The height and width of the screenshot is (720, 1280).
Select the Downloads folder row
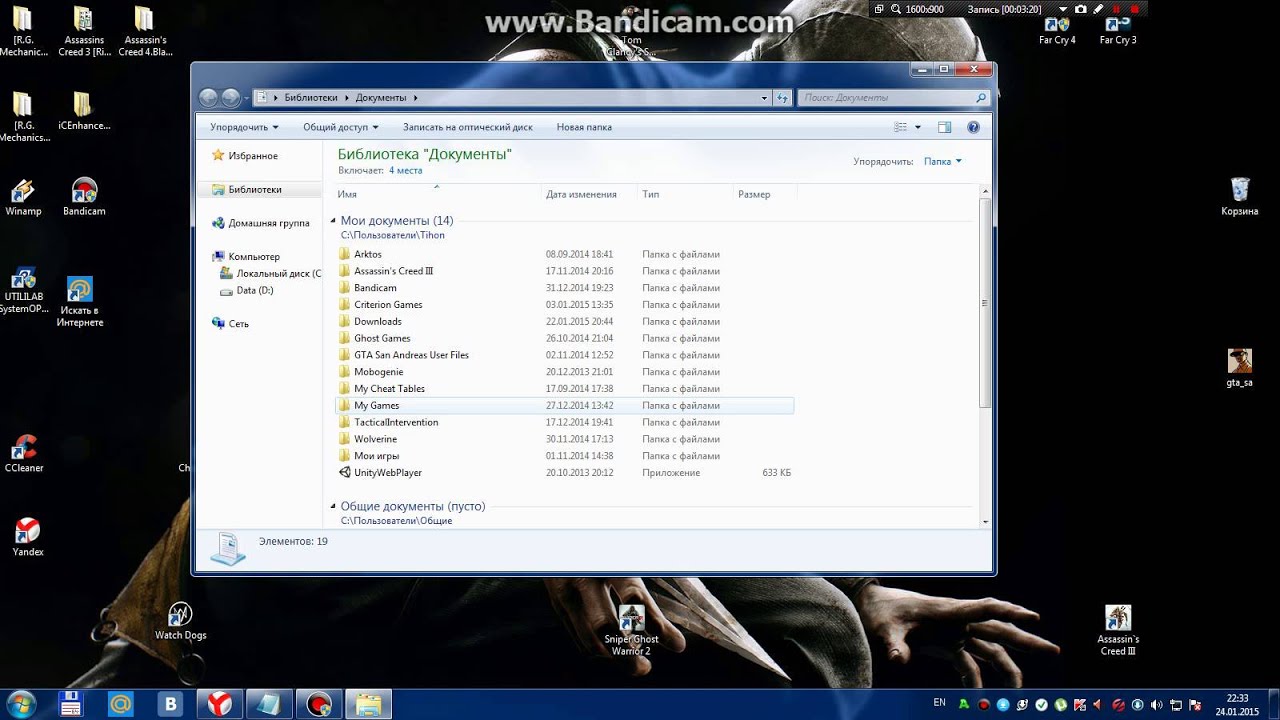[x=565, y=321]
